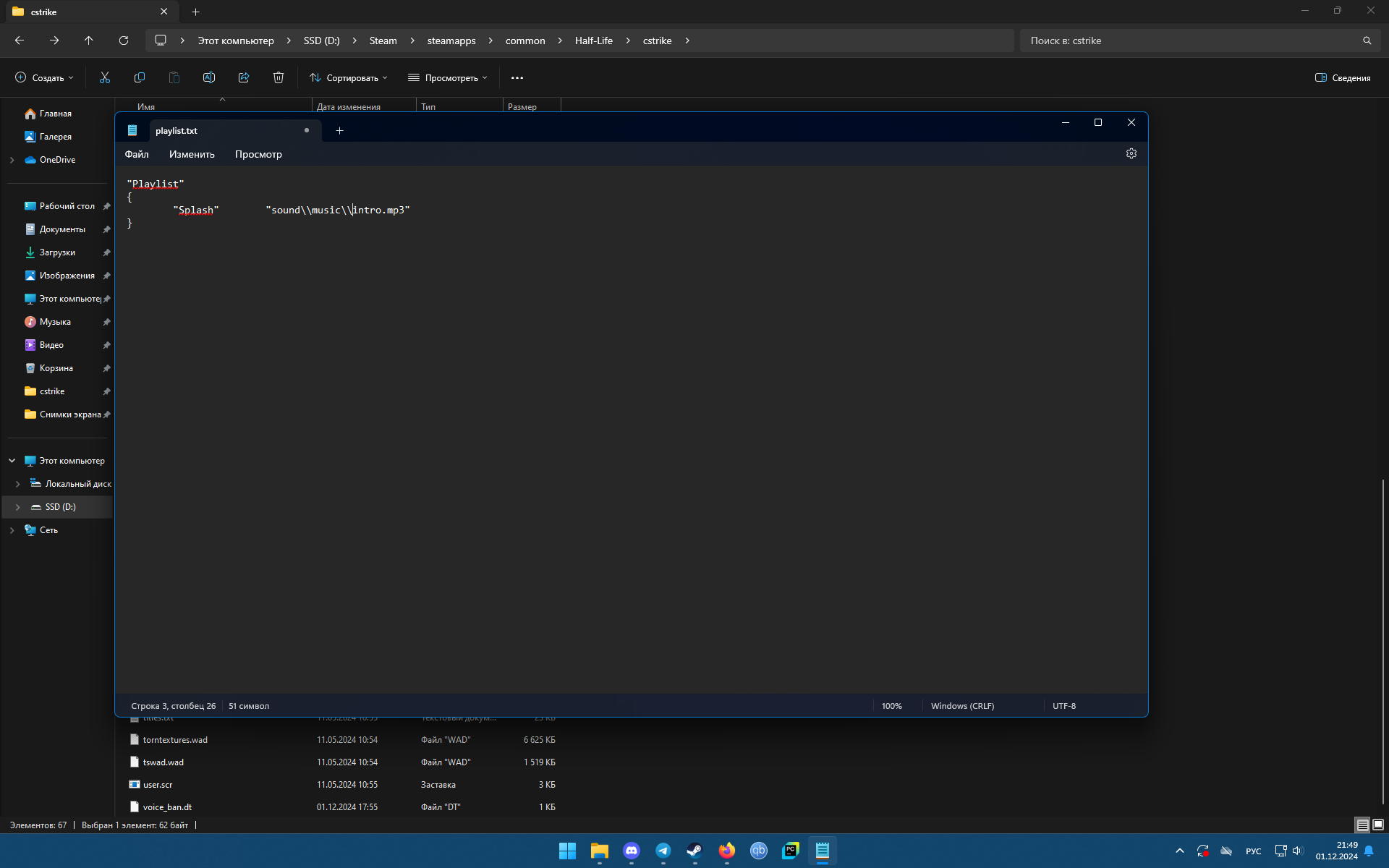The image size is (1389, 868).
Task: Open Notepad settings gear icon
Action: [1131, 153]
